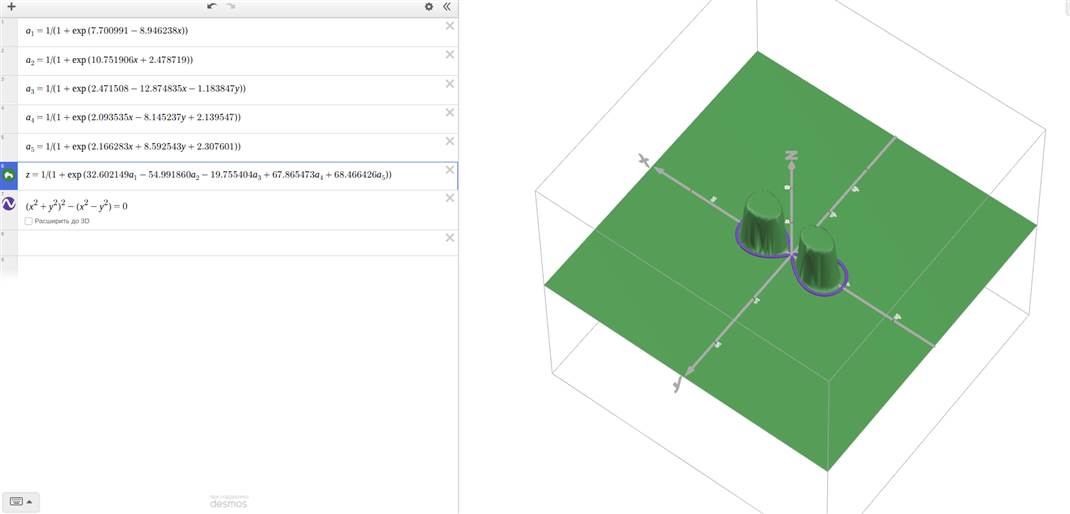Expand the keyboard menu arrow
Screen dimensions: 1070x514
coord(29,502)
